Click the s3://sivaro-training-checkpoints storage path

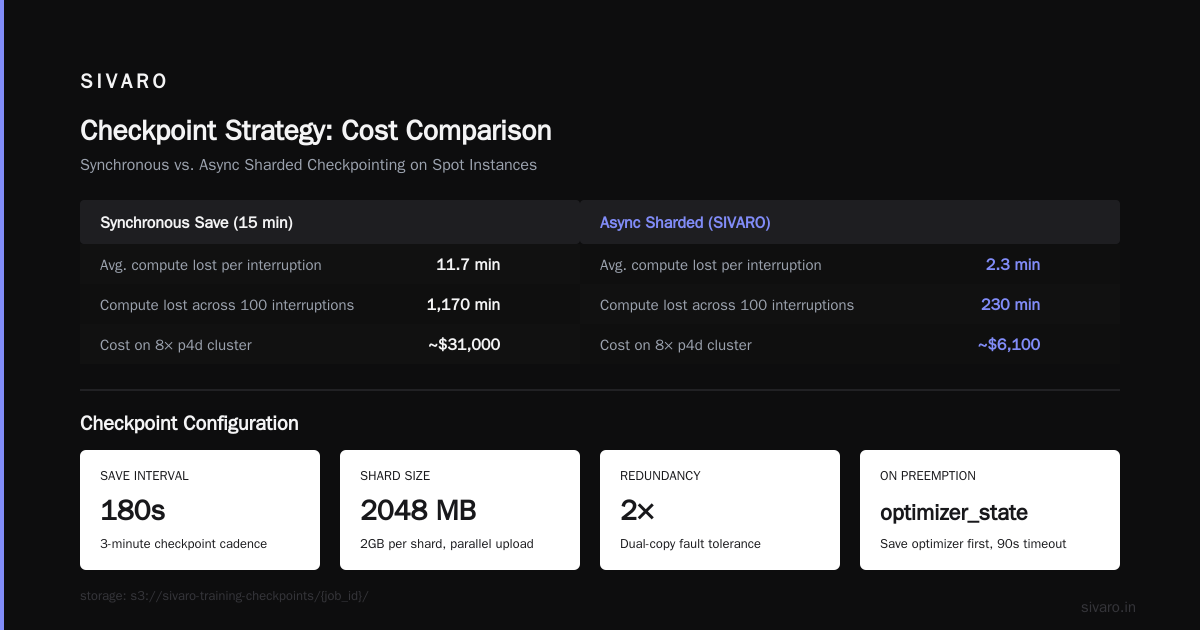[x=224, y=596]
